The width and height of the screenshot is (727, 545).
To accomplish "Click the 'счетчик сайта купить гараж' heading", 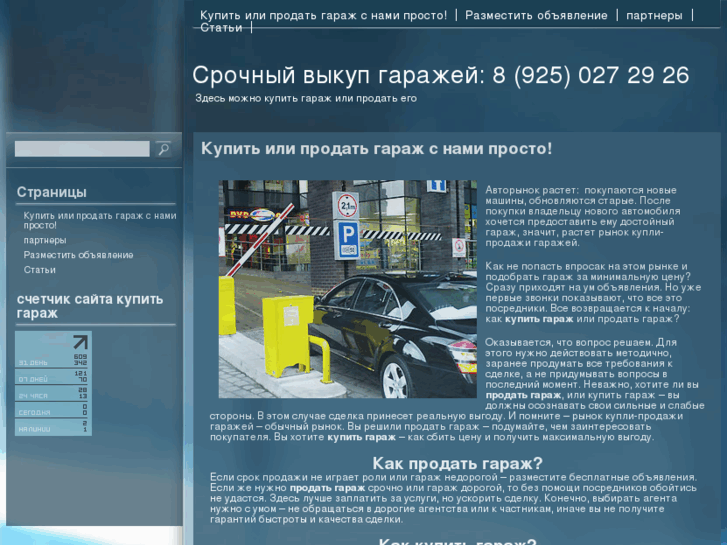I will [x=90, y=306].
